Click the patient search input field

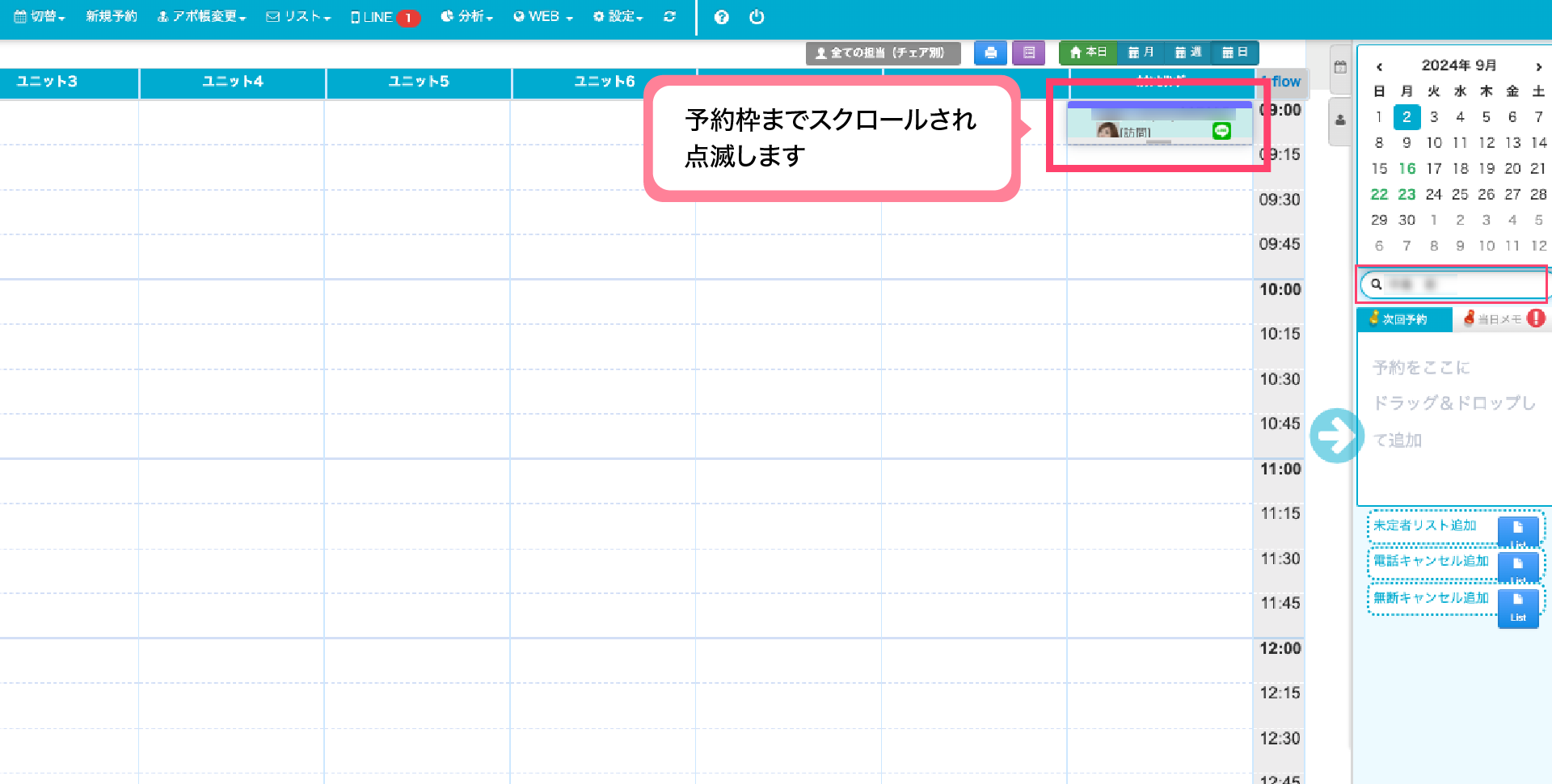pos(1455,285)
